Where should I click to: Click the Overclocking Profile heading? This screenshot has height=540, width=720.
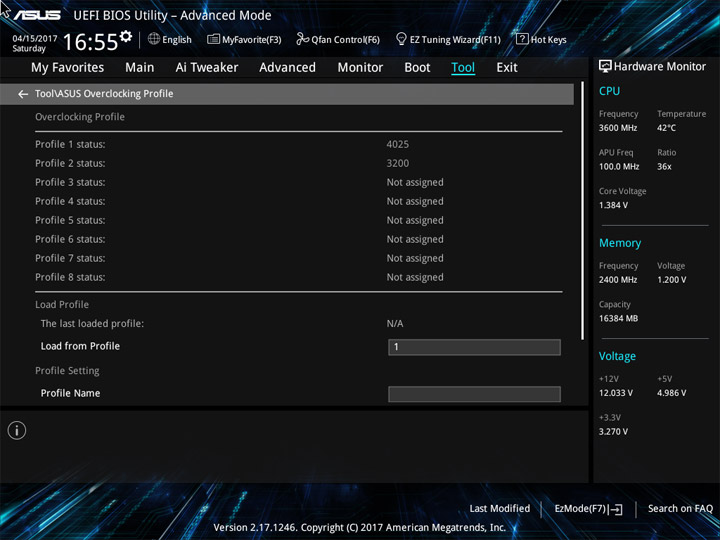(80, 117)
